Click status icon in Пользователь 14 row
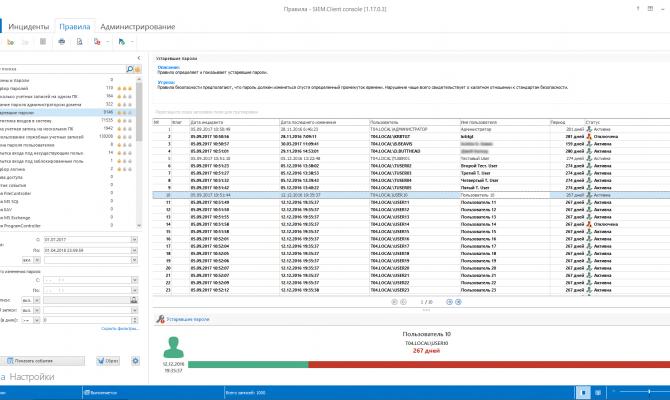This screenshot has width=670, height=400. (x=589, y=224)
